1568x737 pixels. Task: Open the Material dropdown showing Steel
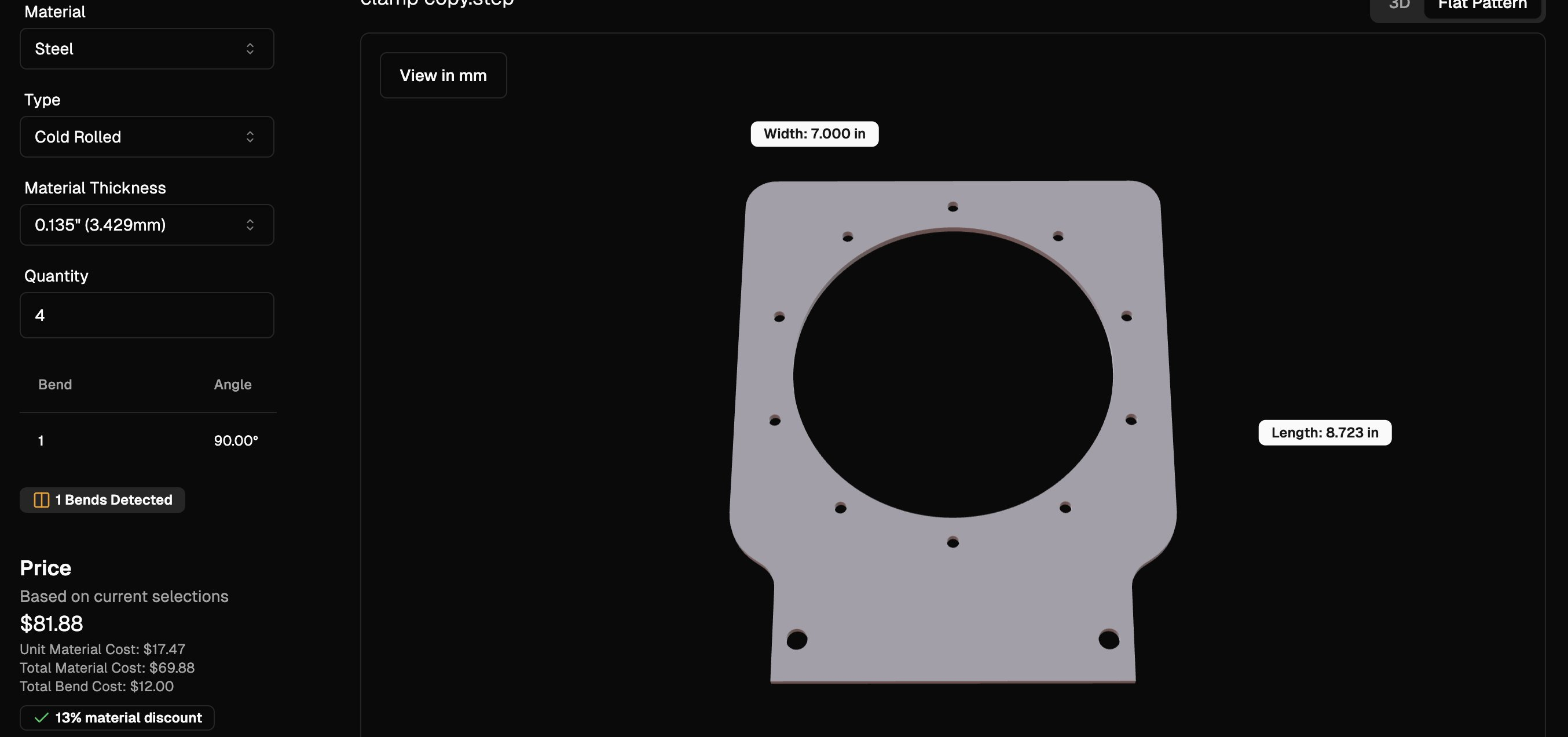(x=146, y=49)
